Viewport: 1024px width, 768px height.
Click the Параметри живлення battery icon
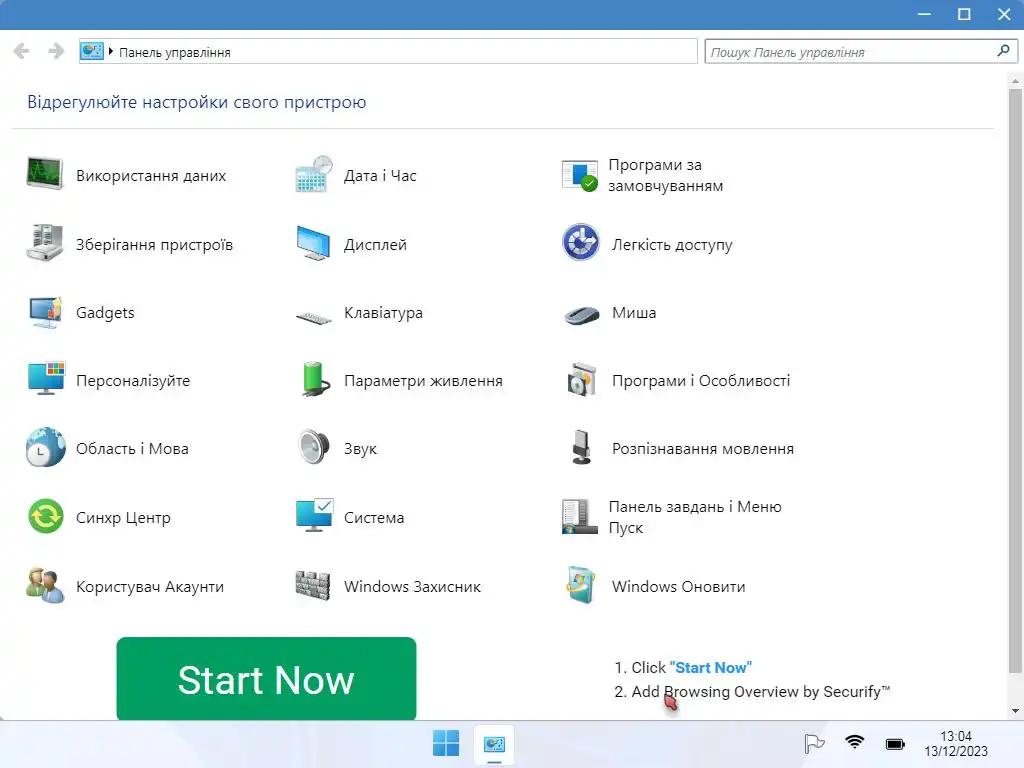coord(315,379)
